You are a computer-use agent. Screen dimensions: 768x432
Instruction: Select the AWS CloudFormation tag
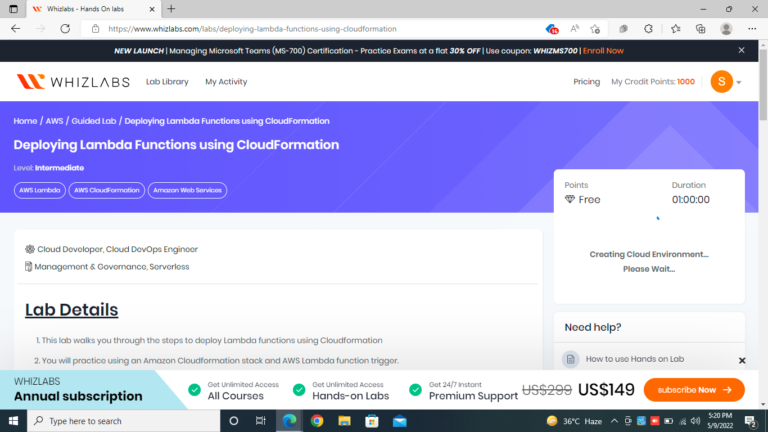[107, 190]
